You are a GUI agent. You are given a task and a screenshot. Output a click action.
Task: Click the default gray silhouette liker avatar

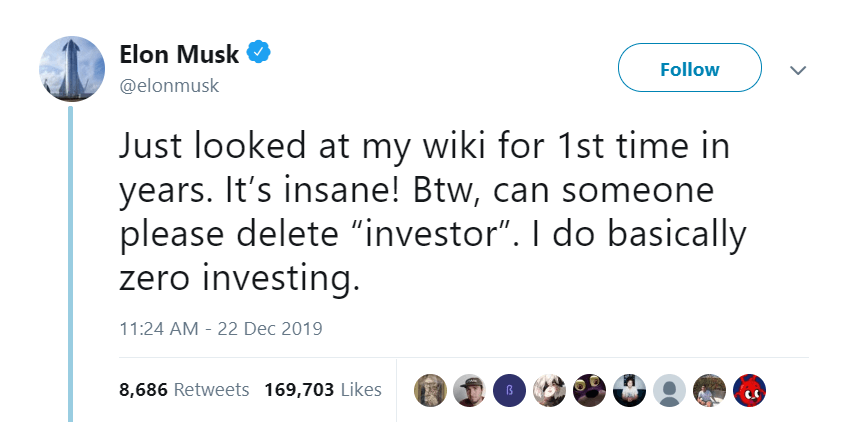click(669, 390)
